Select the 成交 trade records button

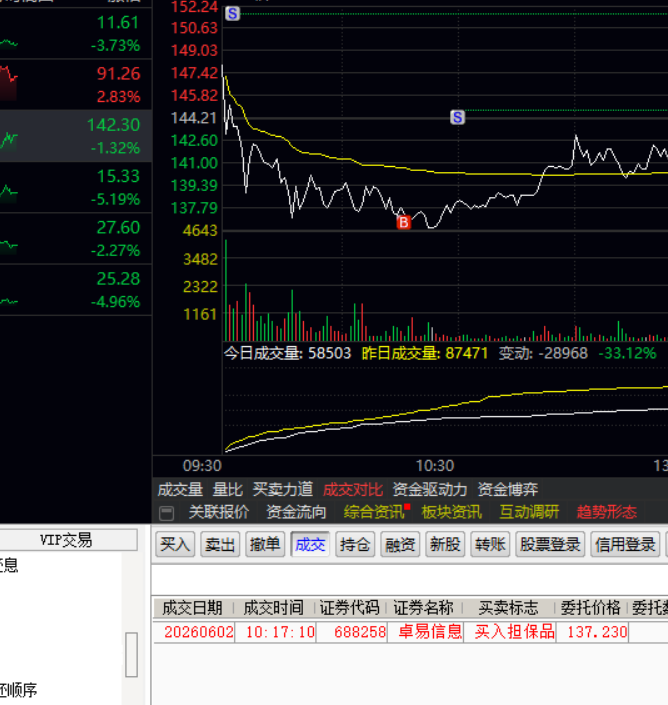click(x=310, y=544)
